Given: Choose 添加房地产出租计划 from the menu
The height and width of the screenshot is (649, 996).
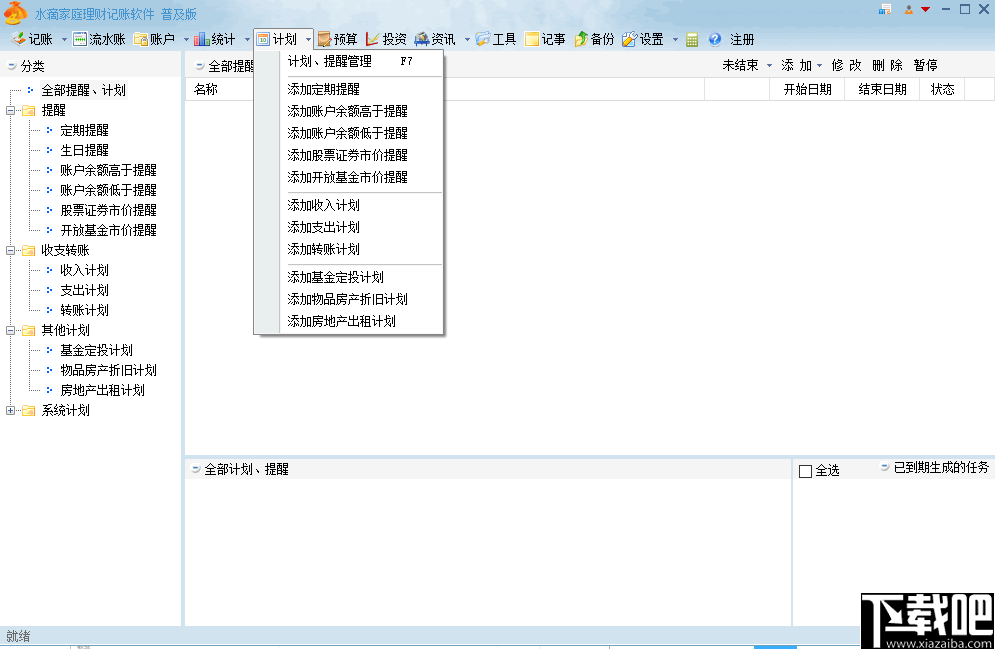Looking at the screenshot, I should point(361,321).
